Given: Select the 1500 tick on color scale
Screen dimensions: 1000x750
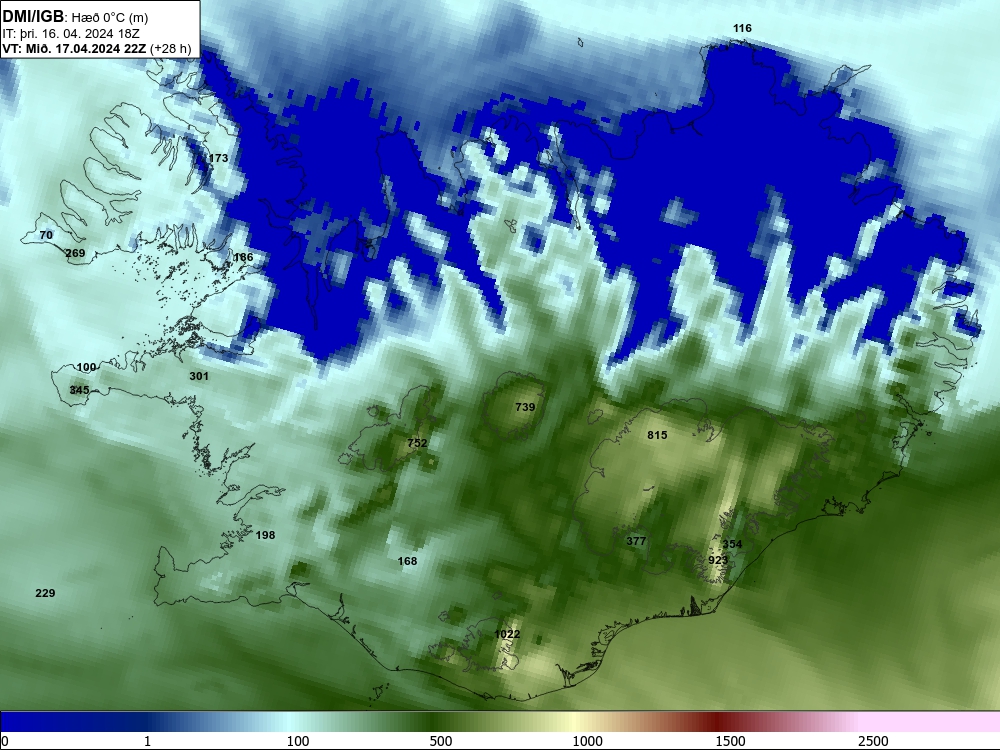Looking at the screenshot, I should tap(730, 741).
